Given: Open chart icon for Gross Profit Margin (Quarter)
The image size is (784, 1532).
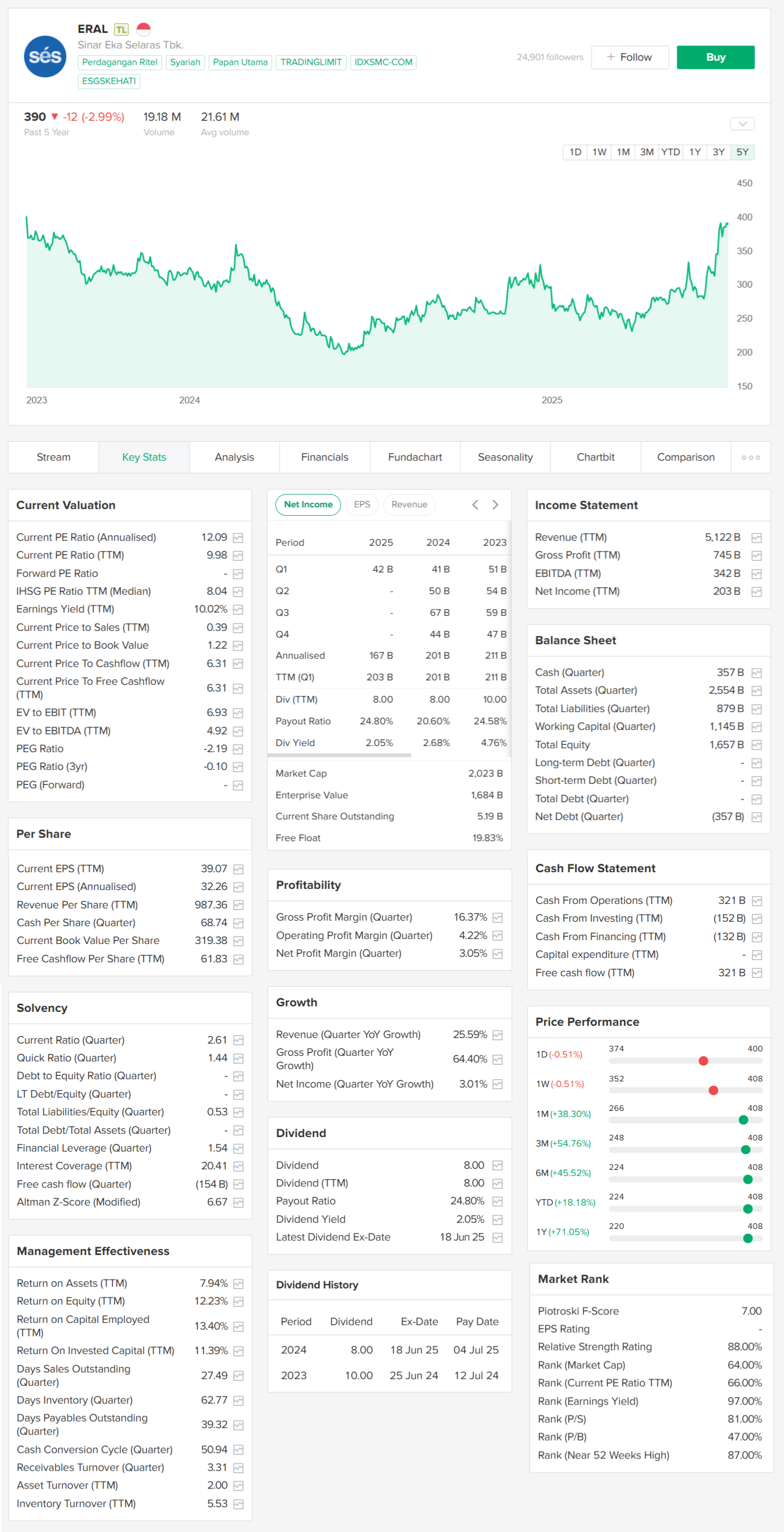Looking at the screenshot, I should [498, 918].
